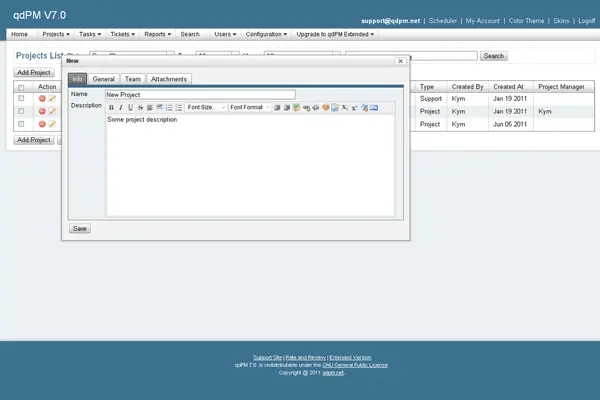Click the Save button
Screen dimensions: 600x400
(80, 228)
